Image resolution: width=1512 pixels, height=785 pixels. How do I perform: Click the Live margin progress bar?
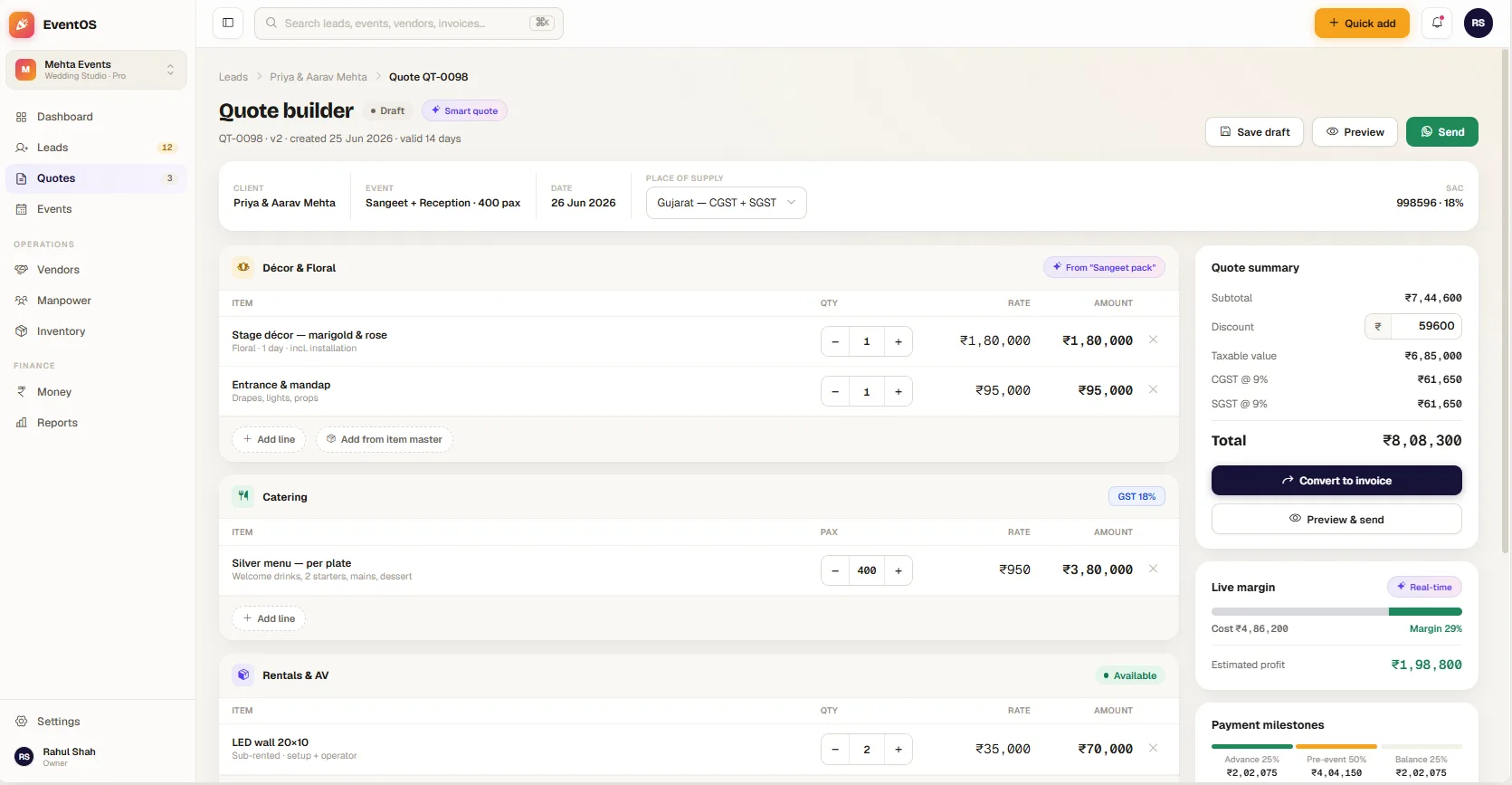coord(1336,612)
